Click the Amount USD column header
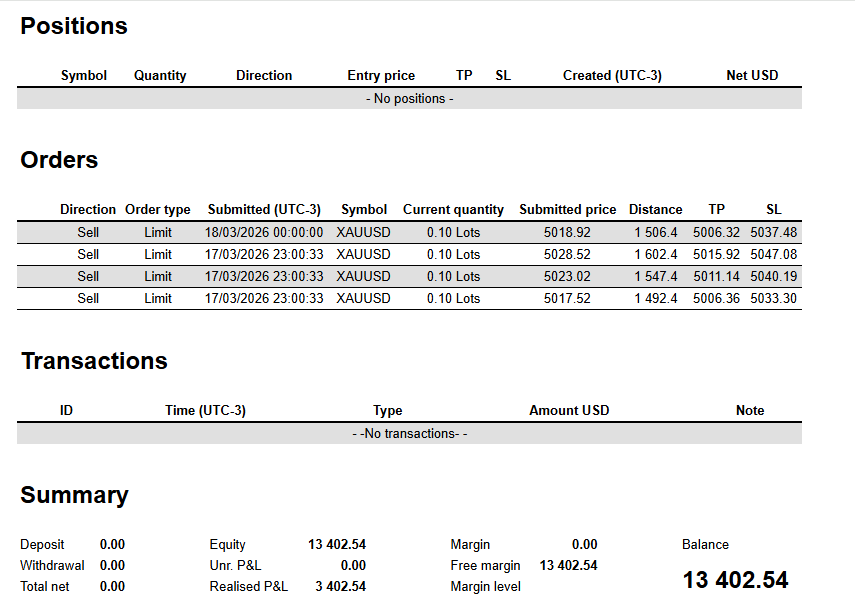855x599 pixels. click(568, 410)
